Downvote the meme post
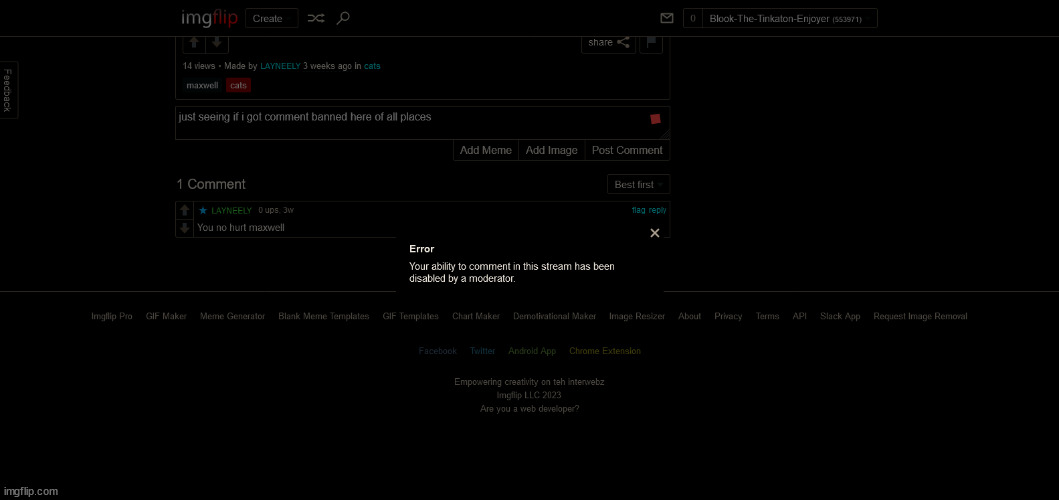1059x500 pixels. [217, 43]
